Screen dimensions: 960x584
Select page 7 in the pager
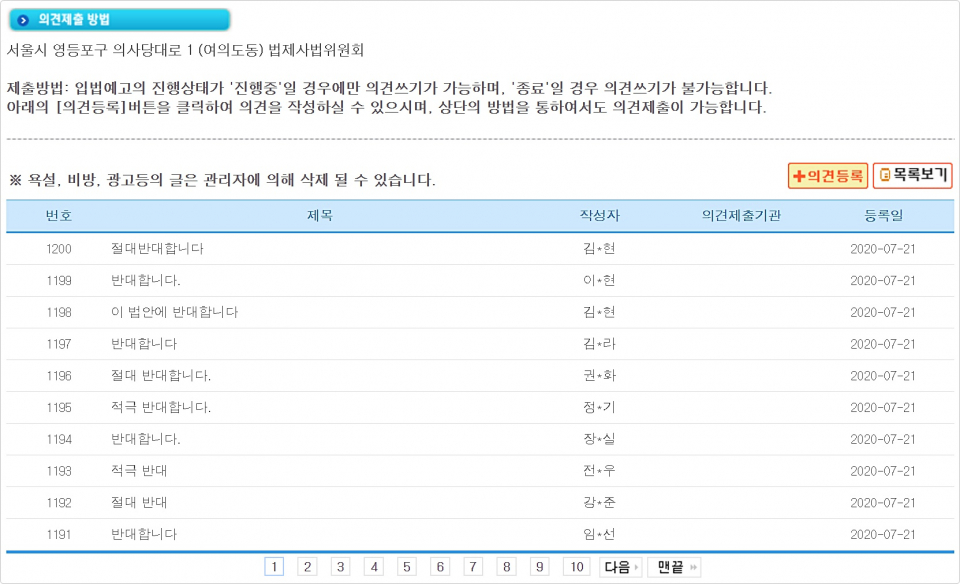coord(473,567)
